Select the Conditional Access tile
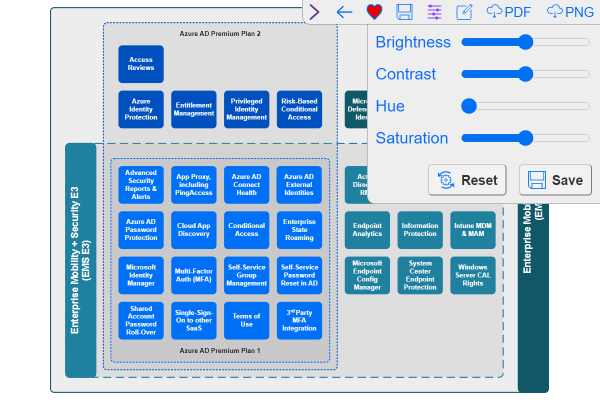 click(246, 230)
